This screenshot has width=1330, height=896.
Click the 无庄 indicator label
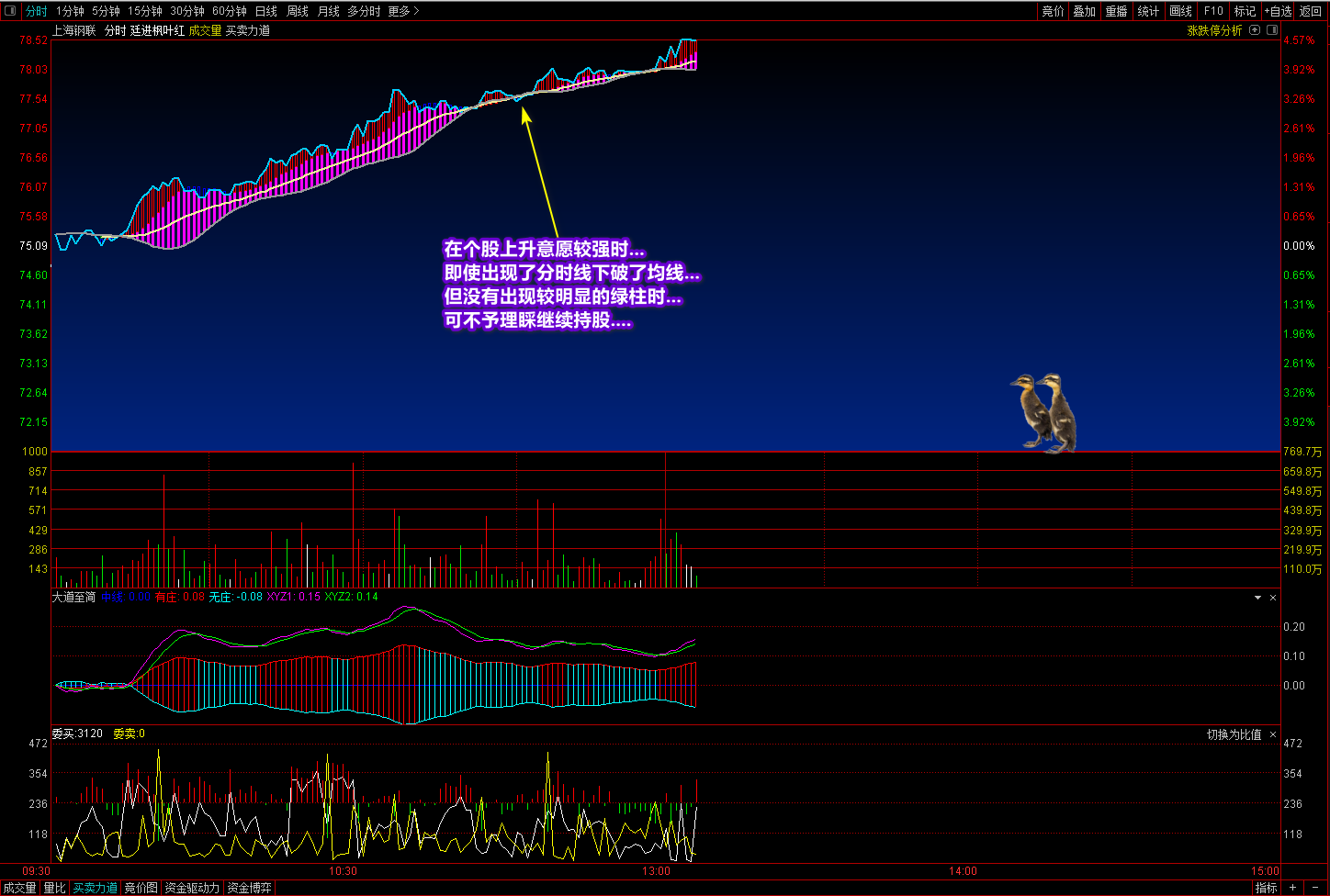click(220, 597)
